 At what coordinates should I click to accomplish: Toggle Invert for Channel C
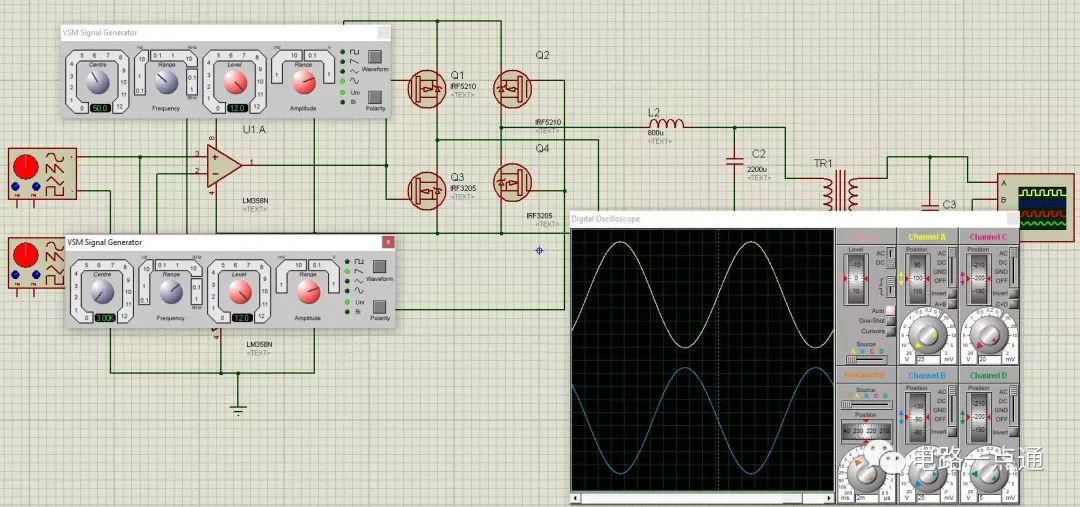pos(1012,293)
